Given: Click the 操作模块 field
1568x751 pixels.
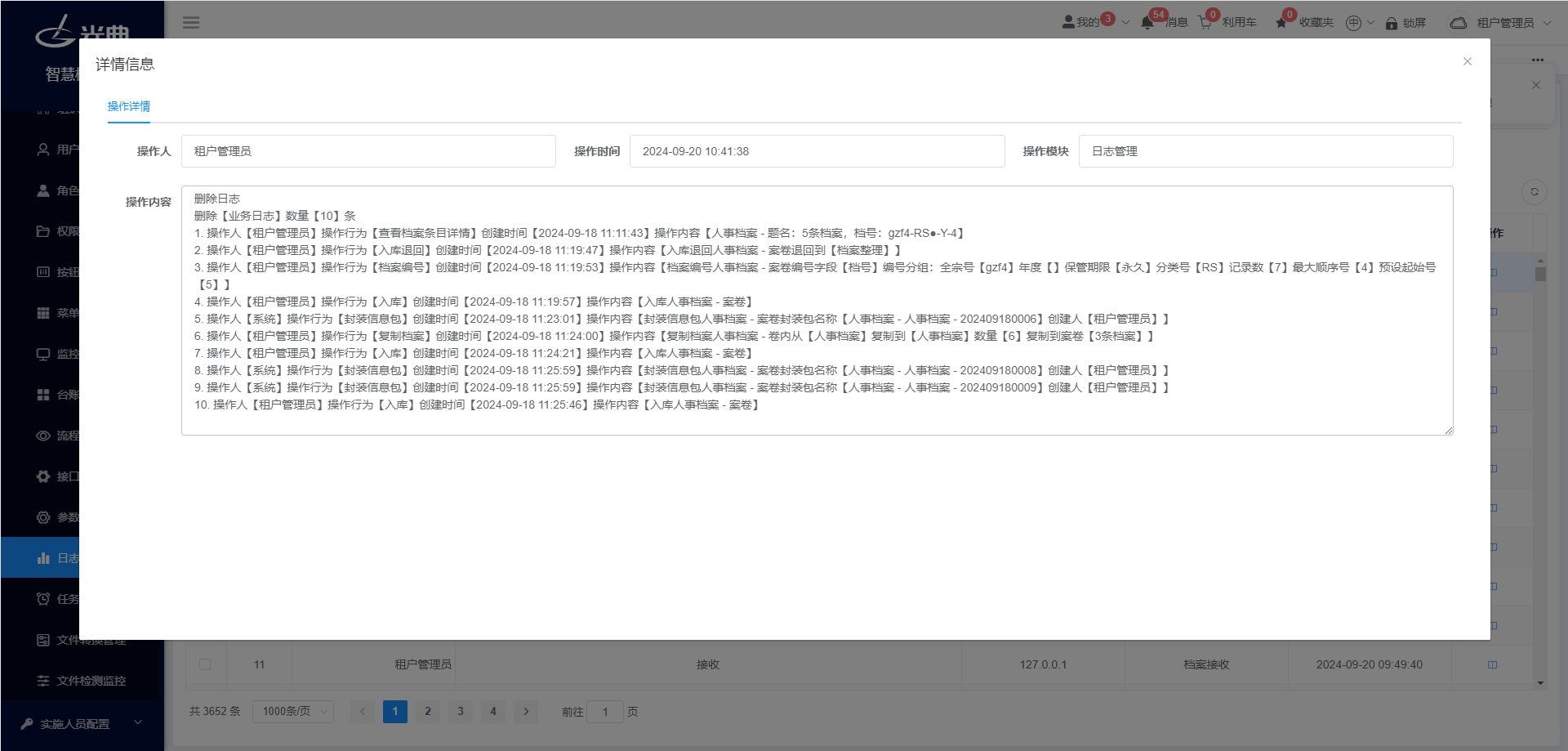Looking at the screenshot, I should 1266,151.
